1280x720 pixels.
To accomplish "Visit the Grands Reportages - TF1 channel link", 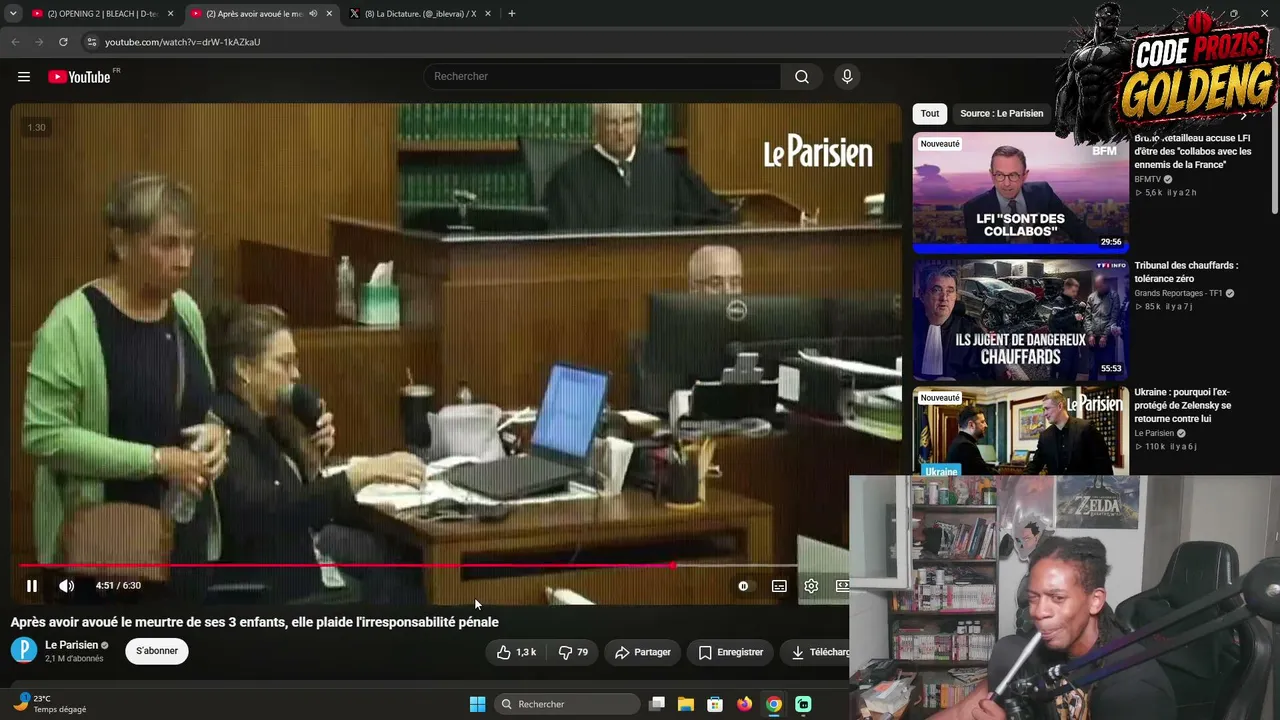I will [x=1179, y=293].
